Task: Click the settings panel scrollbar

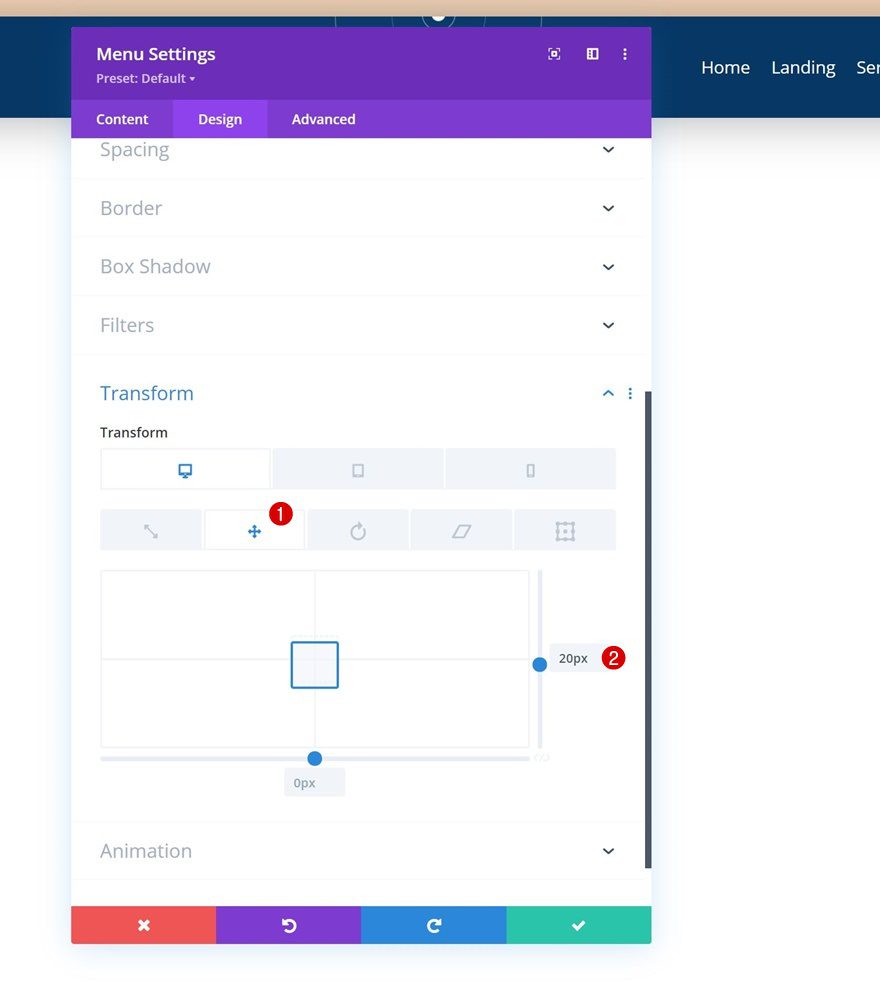Action: 648,629
